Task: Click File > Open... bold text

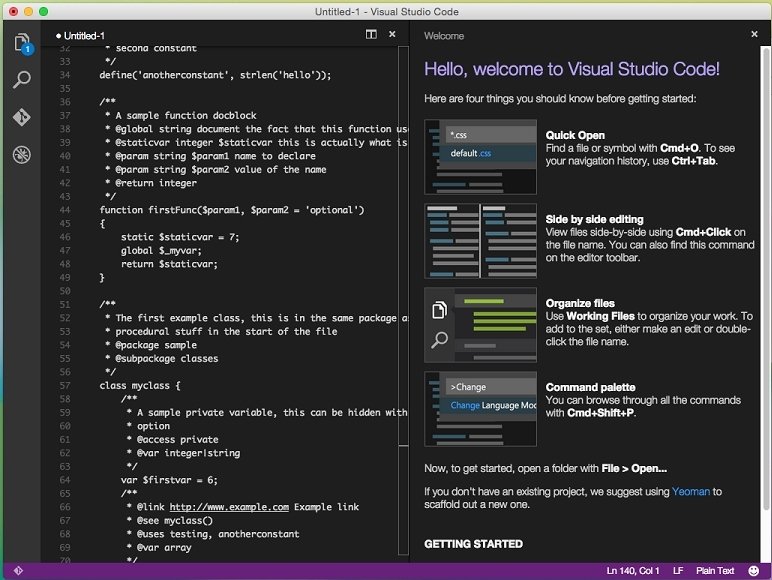Action: click(634, 468)
